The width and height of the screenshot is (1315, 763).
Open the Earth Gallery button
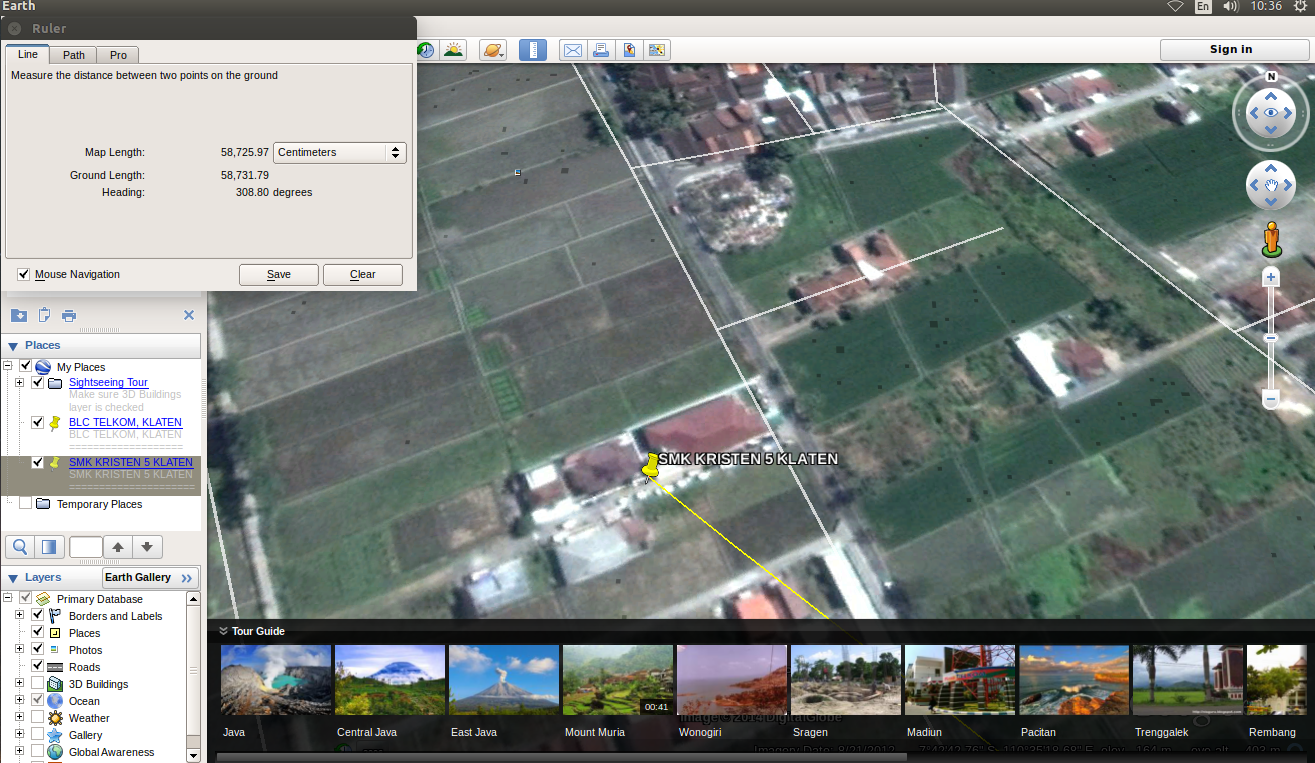point(150,578)
